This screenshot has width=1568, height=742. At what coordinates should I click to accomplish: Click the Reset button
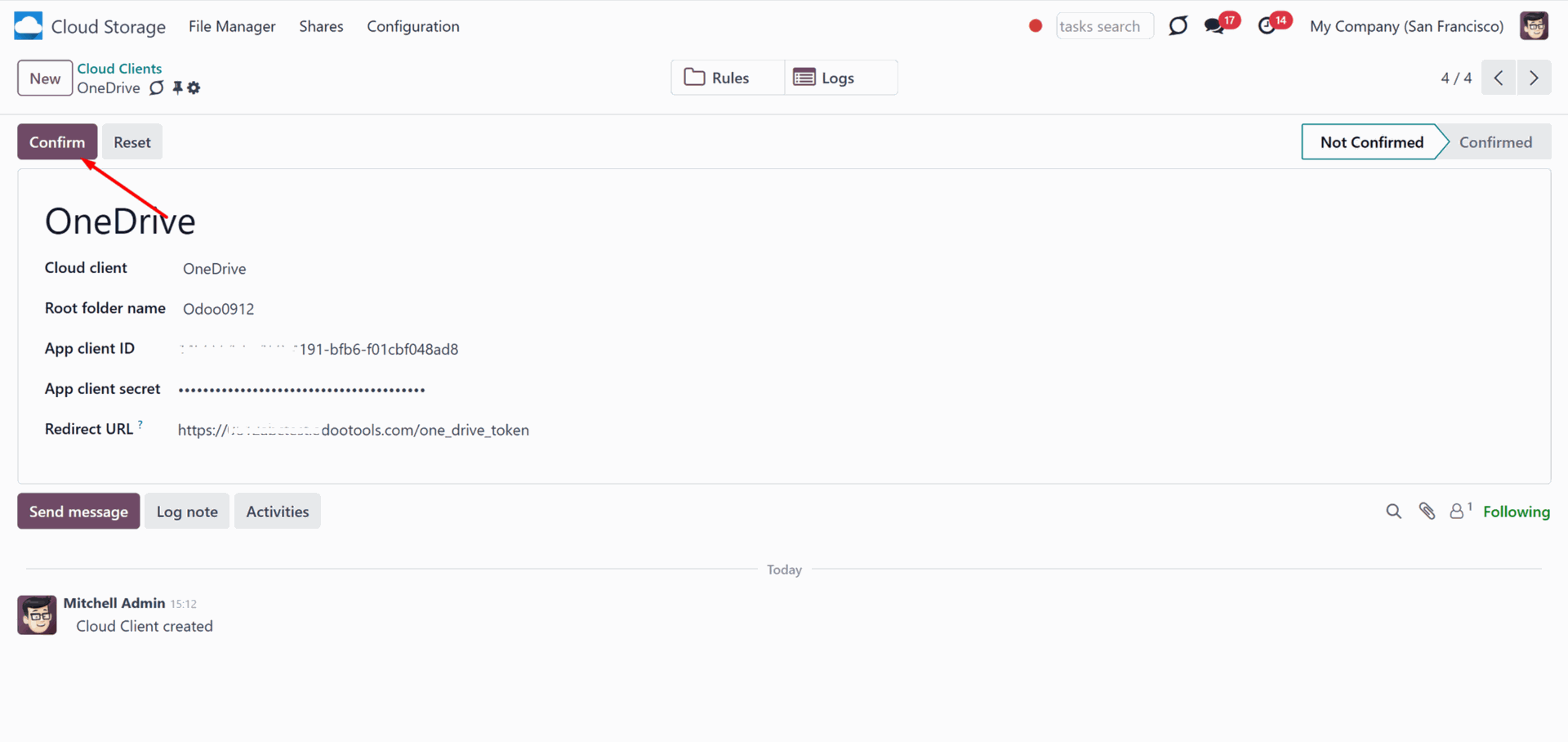click(132, 142)
